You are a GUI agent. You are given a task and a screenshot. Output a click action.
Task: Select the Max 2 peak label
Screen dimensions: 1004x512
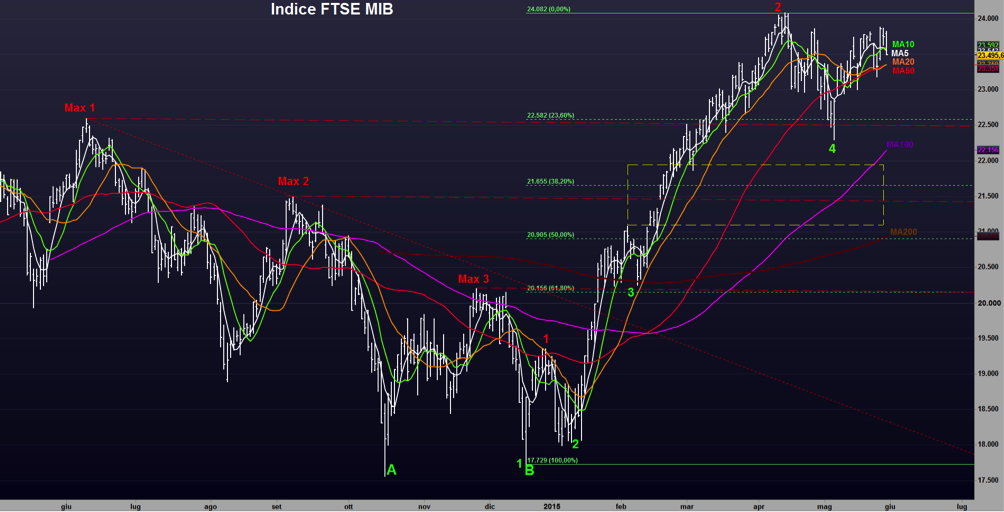pos(293,182)
